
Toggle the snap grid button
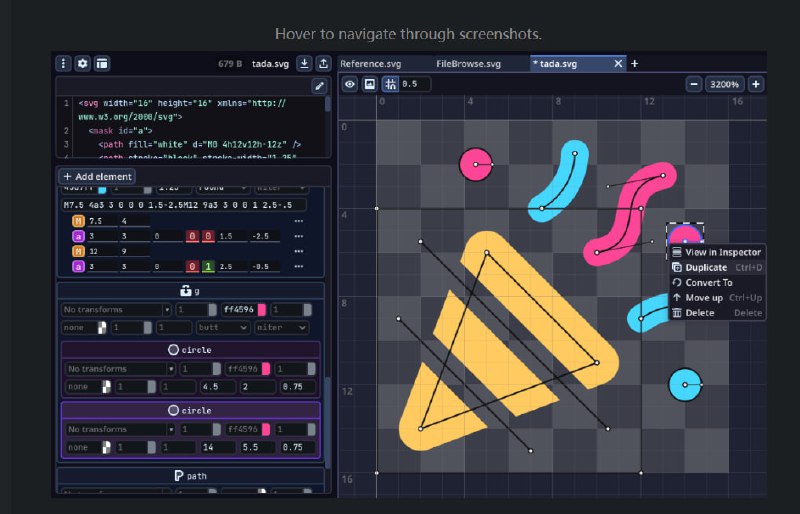[x=390, y=84]
